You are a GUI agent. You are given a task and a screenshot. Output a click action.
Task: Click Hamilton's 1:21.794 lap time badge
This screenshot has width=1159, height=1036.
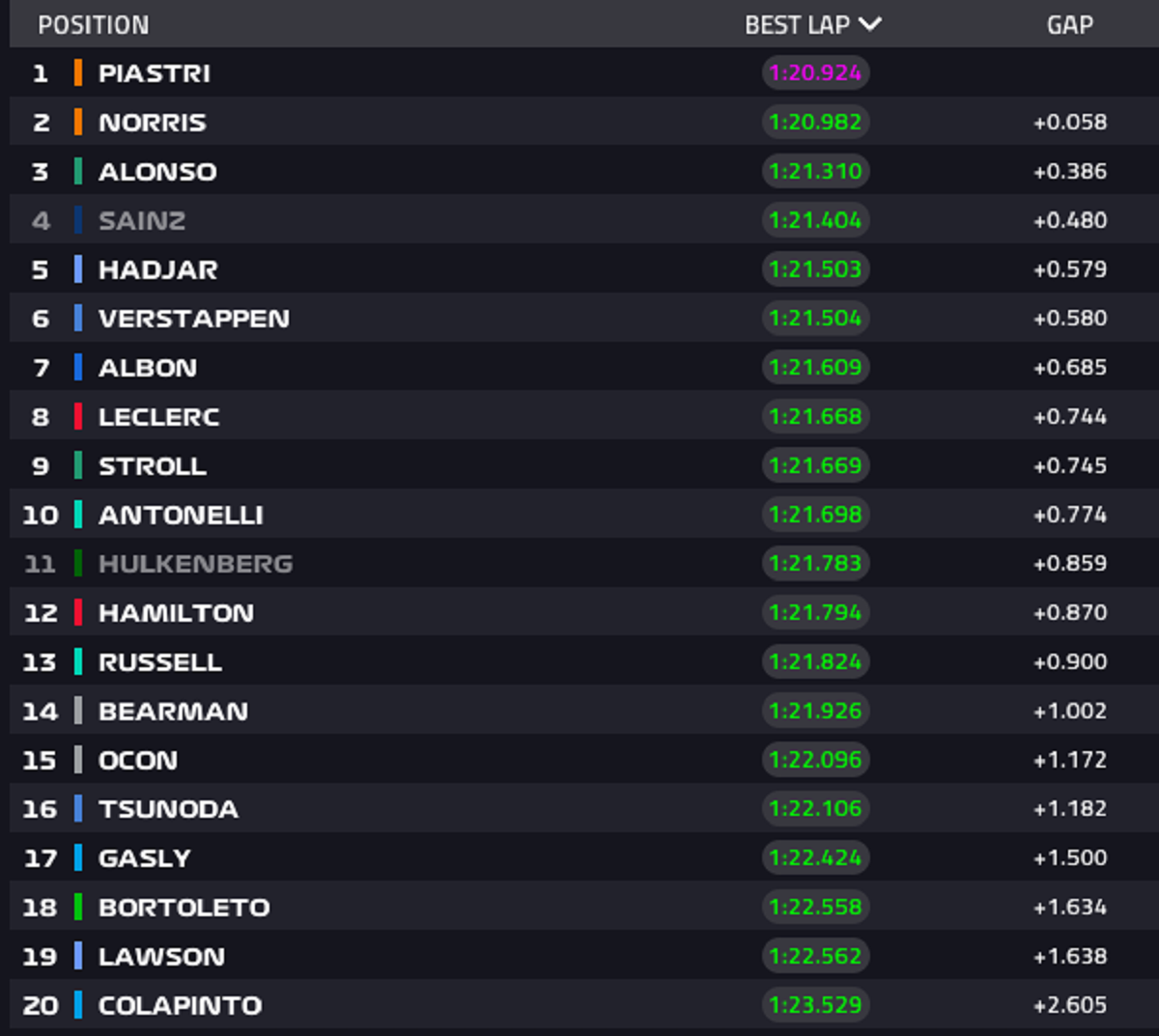click(815, 613)
